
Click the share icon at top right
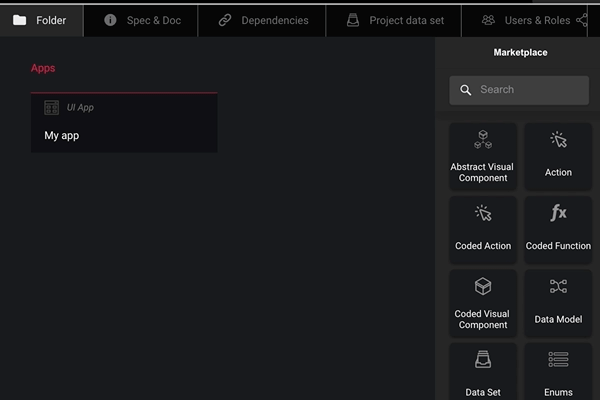pyautogui.click(x=582, y=19)
